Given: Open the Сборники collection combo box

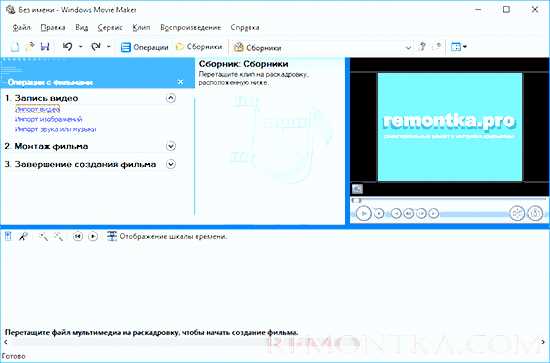Looking at the screenshot, I should (322, 47).
